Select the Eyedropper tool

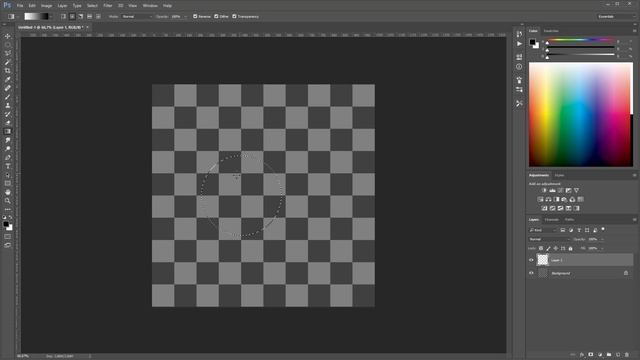click(8, 79)
